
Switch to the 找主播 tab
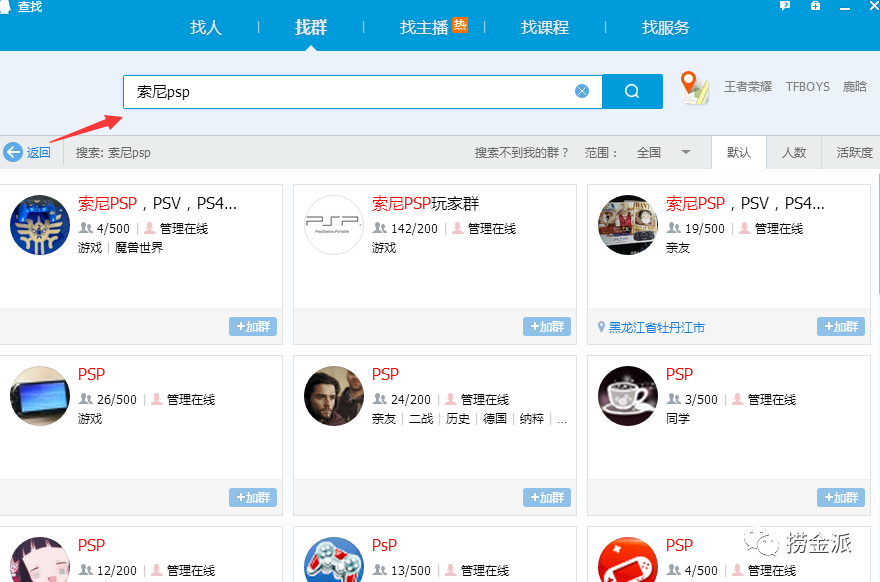[x=425, y=27]
